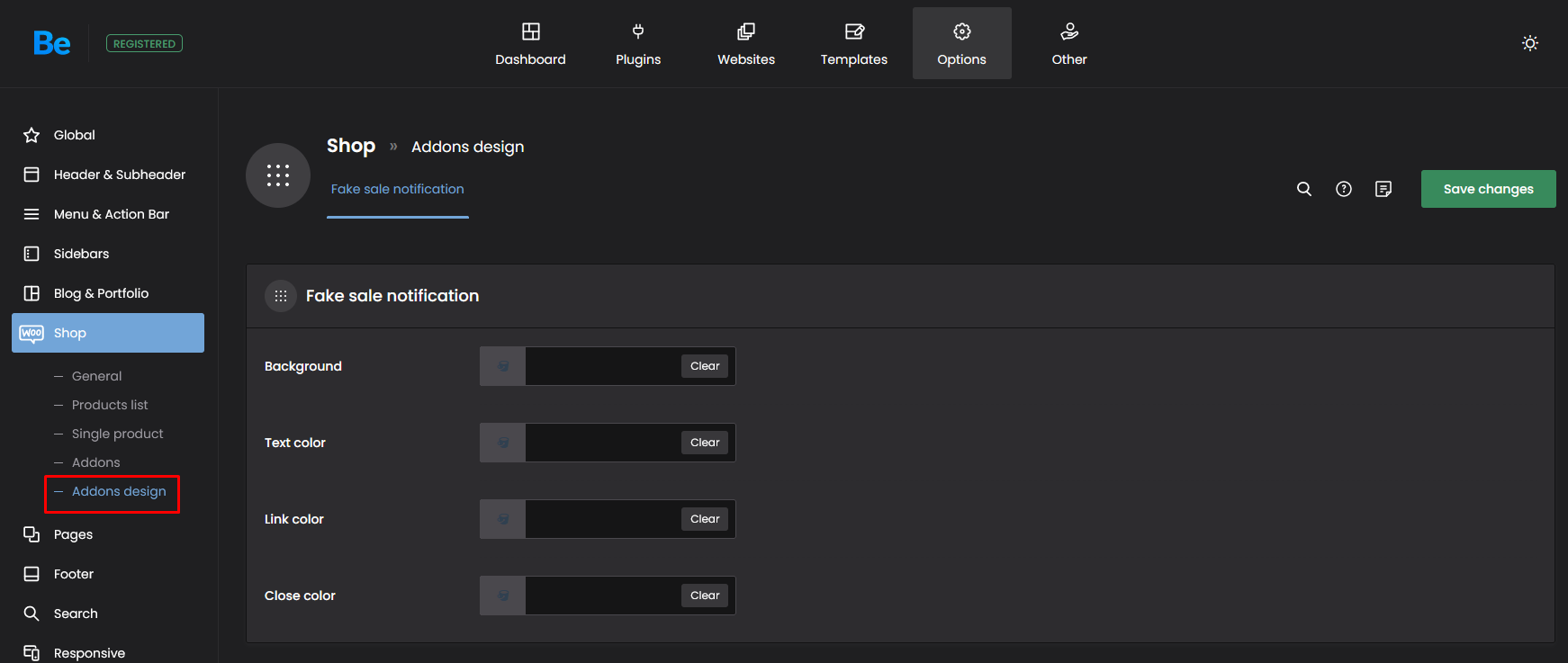Click the Shop breadcrumb heading
The width and height of the screenshot is (1568, 663).
(351, 146)
